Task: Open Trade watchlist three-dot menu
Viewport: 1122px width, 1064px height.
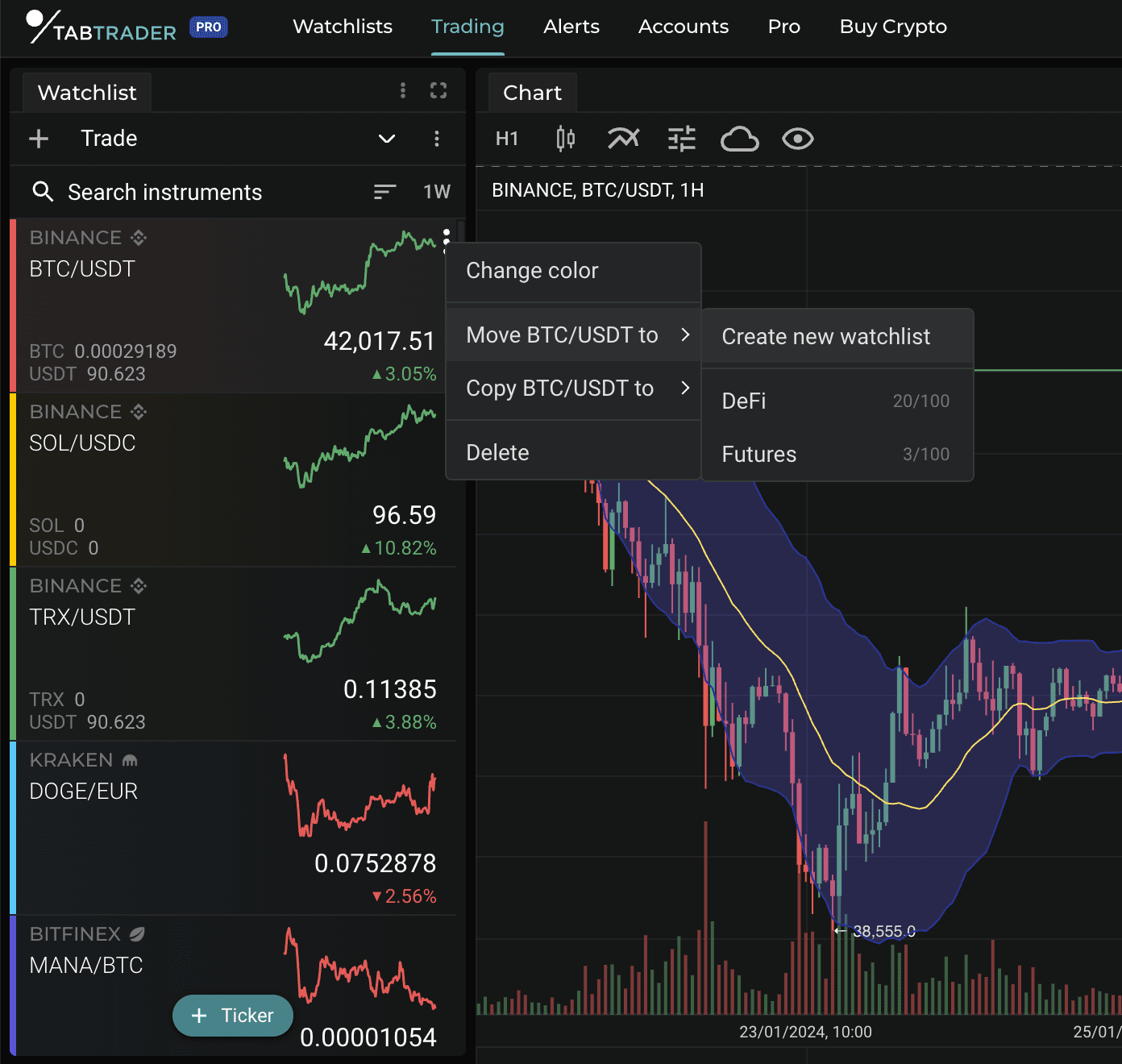Action: tap(437, 139)
